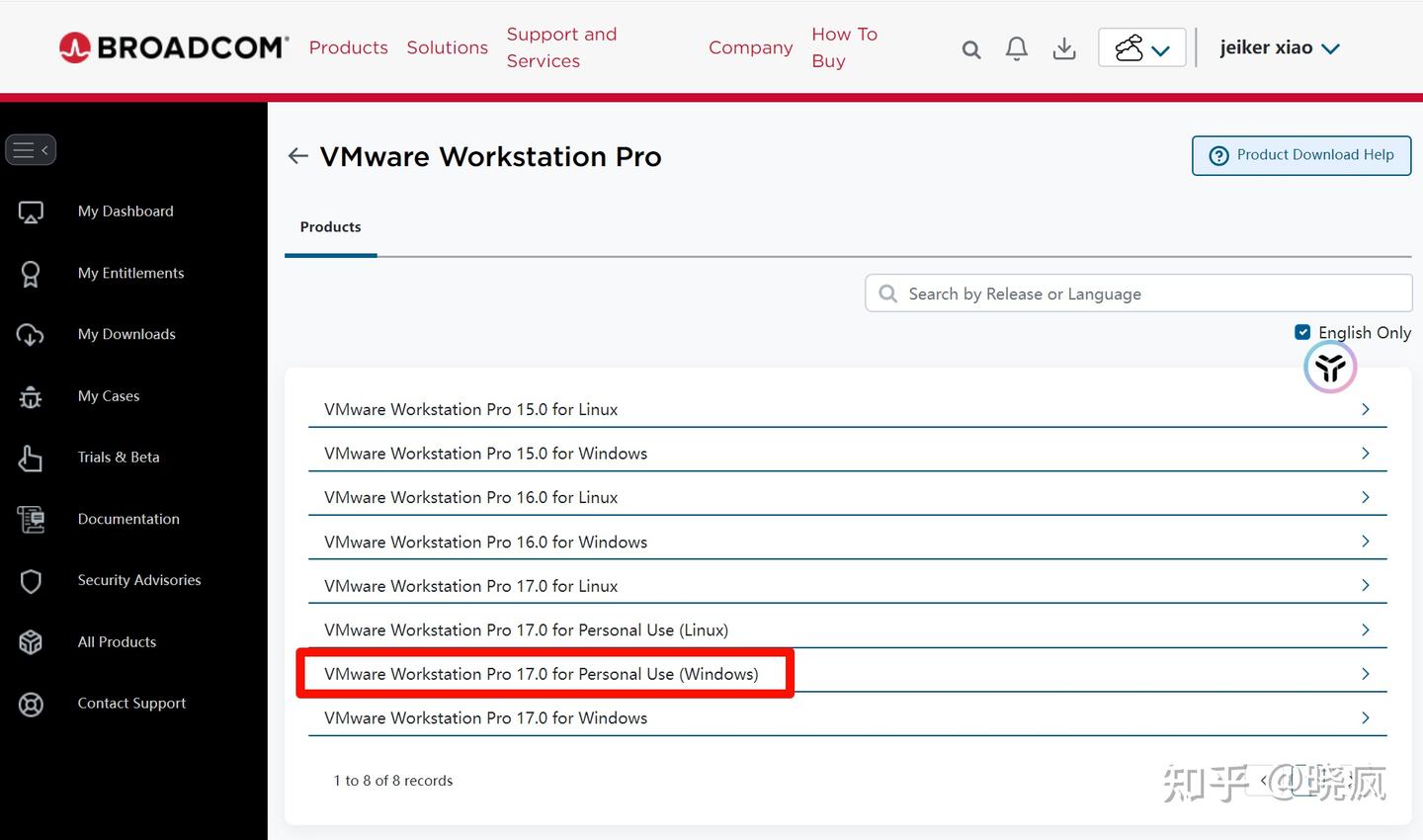Select the My Entitlements sidebar icon

pyautogui.click(x=31, y=273)
